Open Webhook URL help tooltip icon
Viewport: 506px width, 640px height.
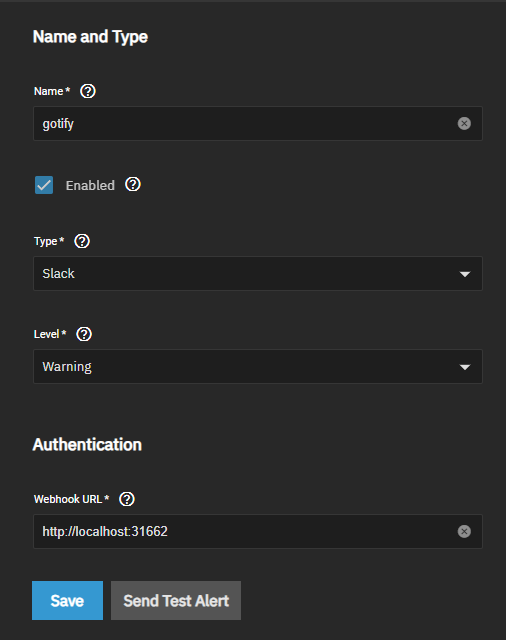[127, 499]
